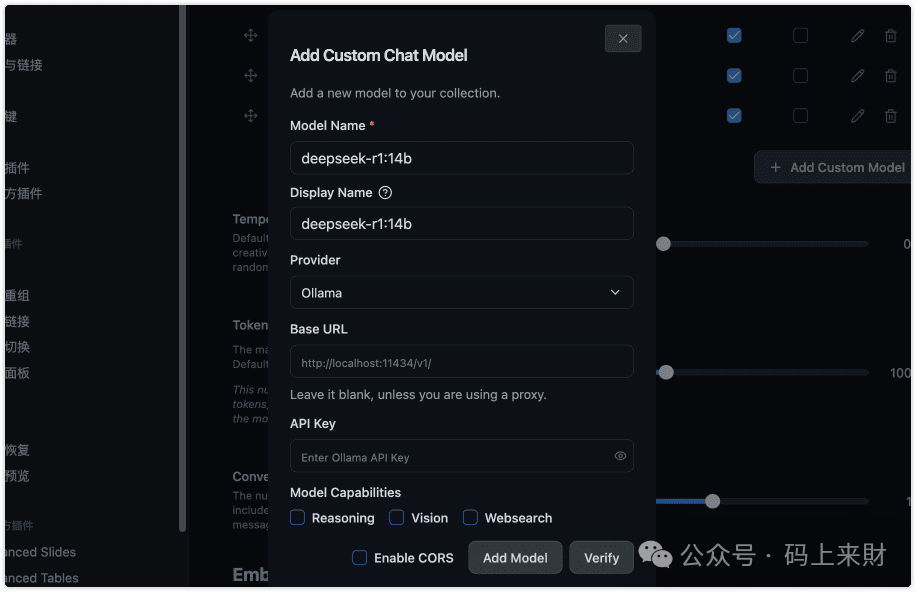This screenshot has width=916, height=592.
Task: Click the Display Name help question-mark icon
Action: tap(385, 193)
